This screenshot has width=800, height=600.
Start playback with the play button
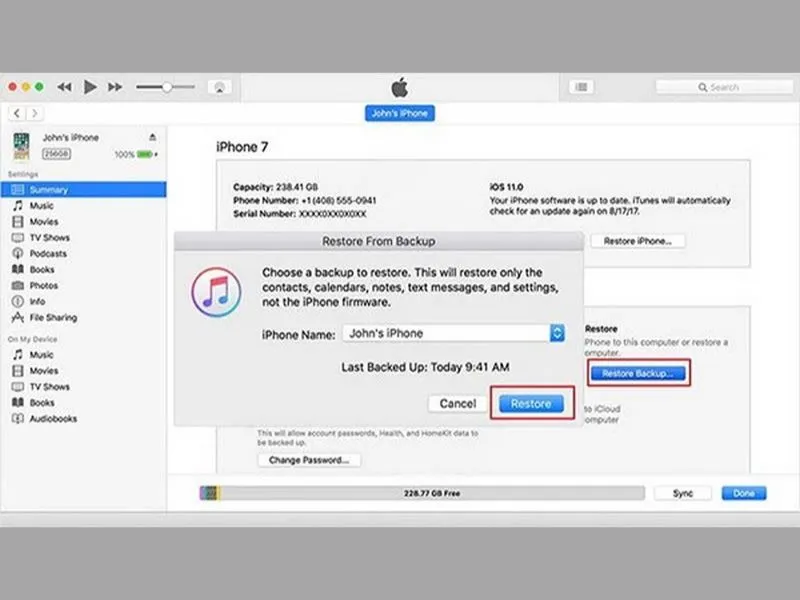click(x=90, y=87)
